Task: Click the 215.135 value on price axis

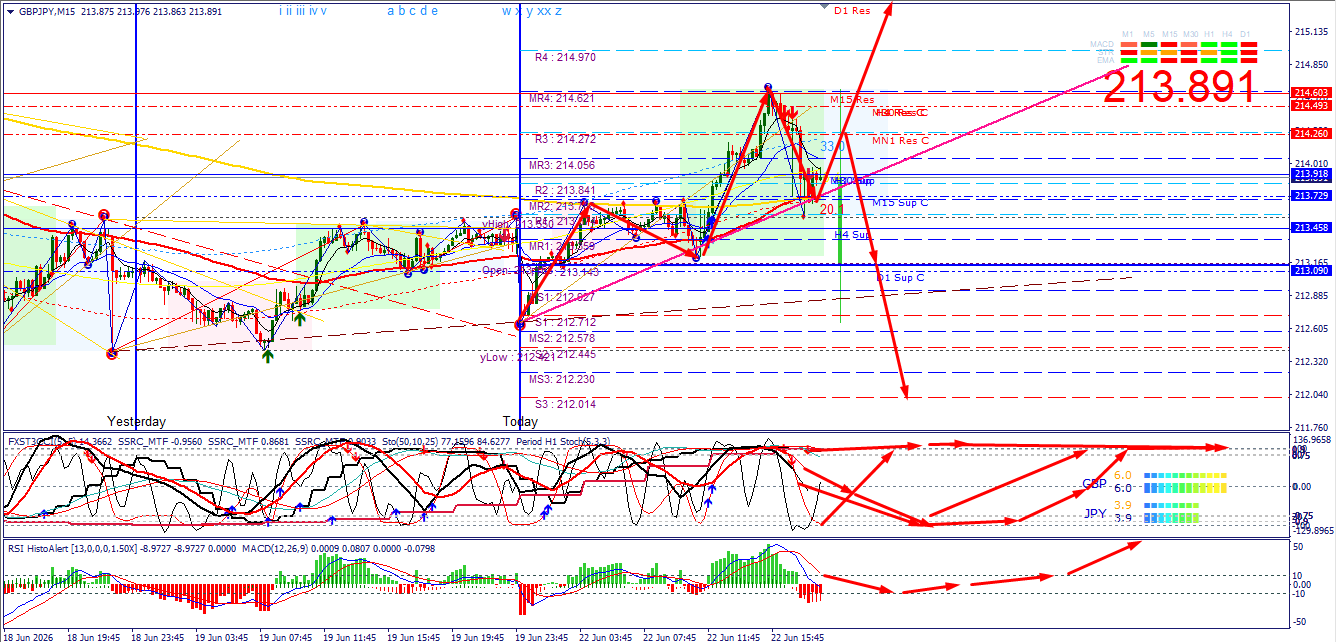Action: (x=1310, y=32)
